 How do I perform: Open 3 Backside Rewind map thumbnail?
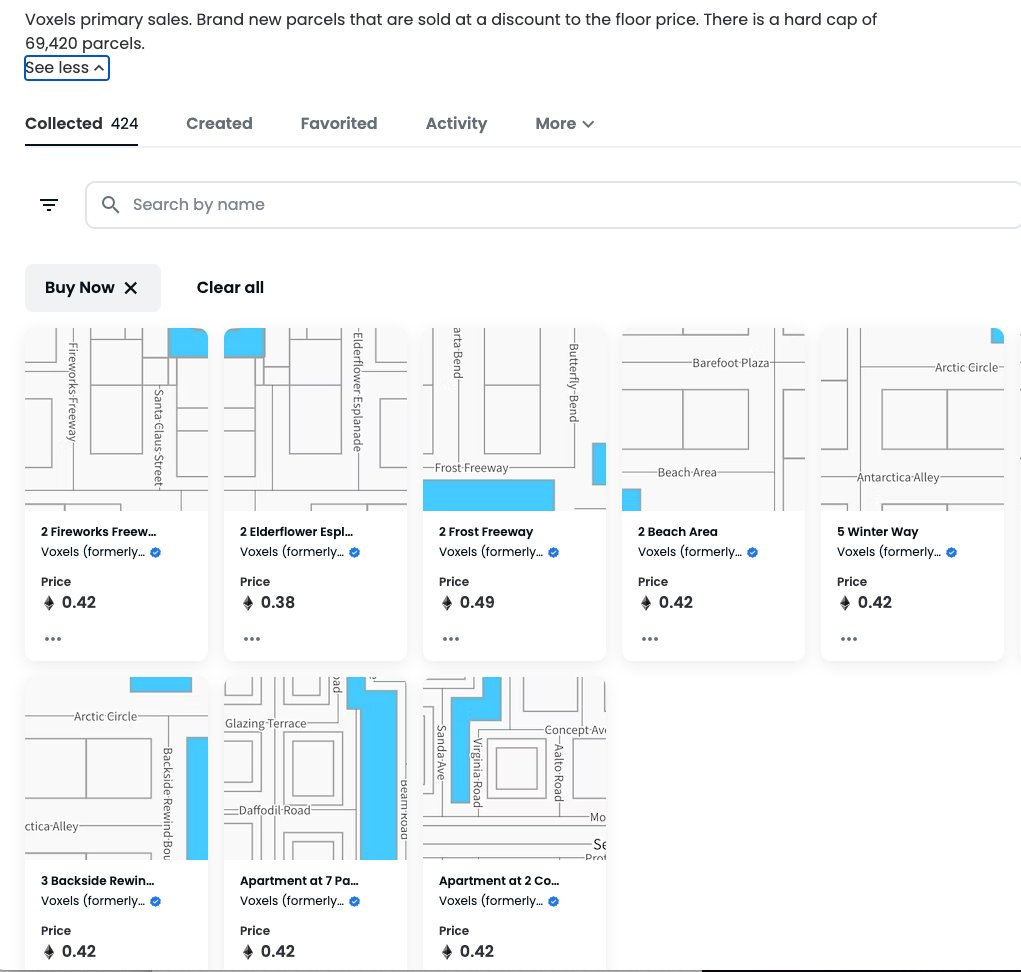pyautogui.click(x=117, y=768)
